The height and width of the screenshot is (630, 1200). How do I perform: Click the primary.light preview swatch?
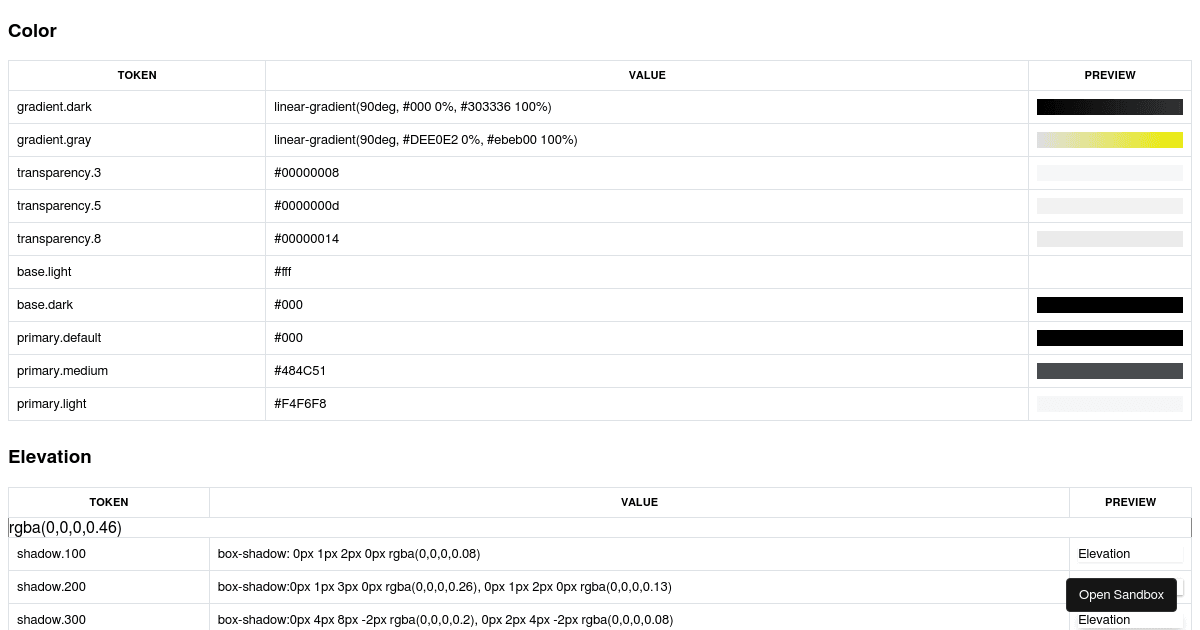pyautogui.click(x=1110, y=404)
